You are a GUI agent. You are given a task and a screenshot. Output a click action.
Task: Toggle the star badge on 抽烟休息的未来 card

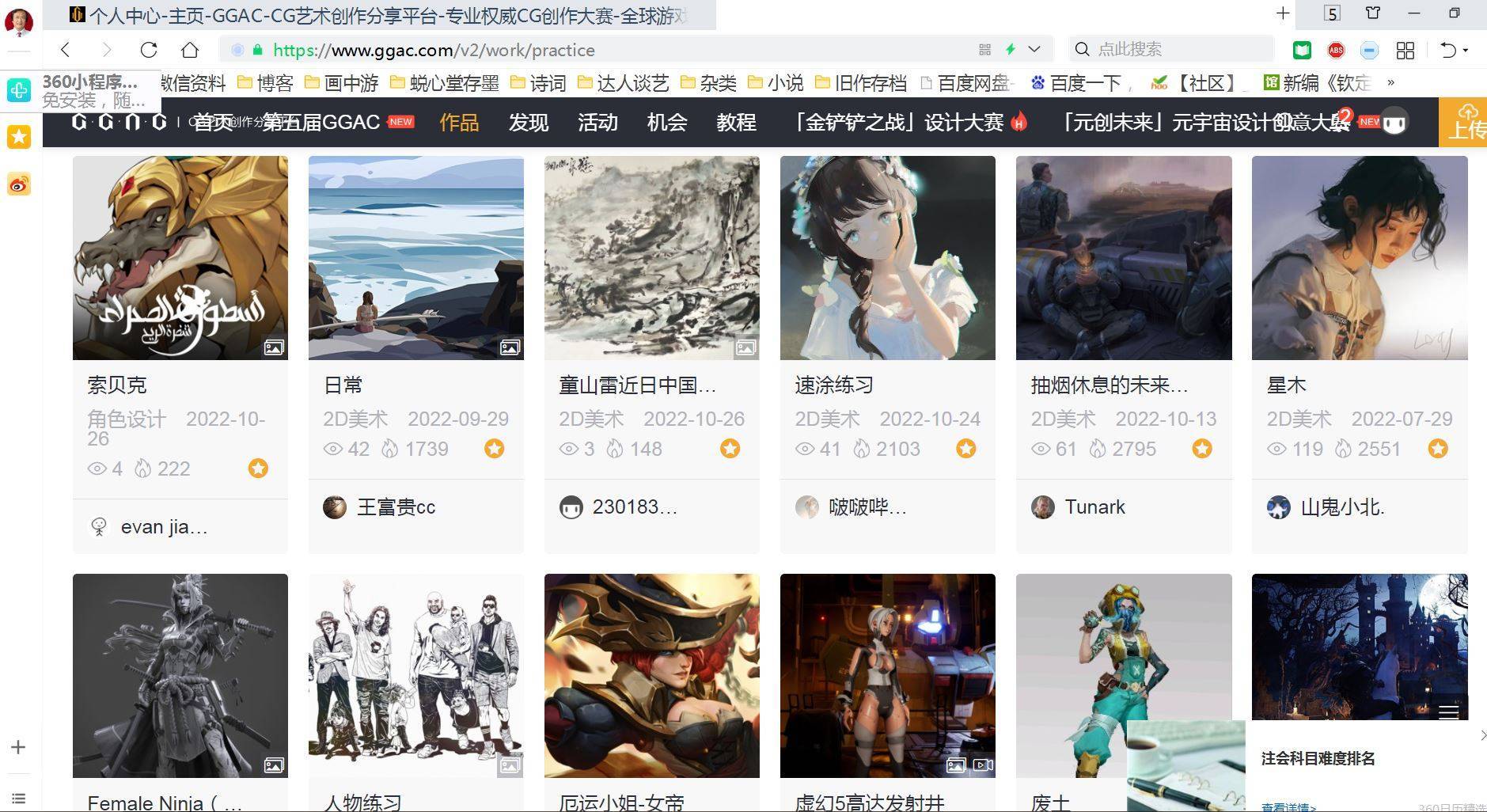pos(1202,449)
